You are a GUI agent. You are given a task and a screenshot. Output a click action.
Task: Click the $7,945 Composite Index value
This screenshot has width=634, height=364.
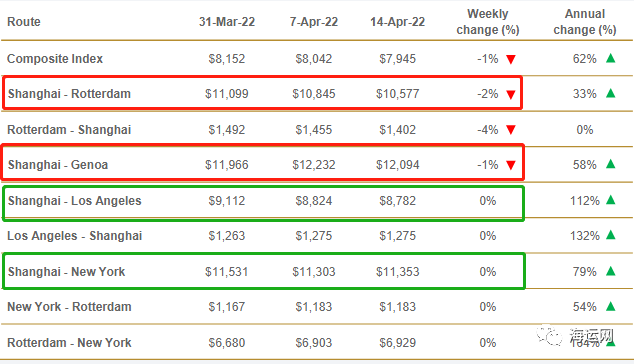pyautogui.click(x=397, y=59)
